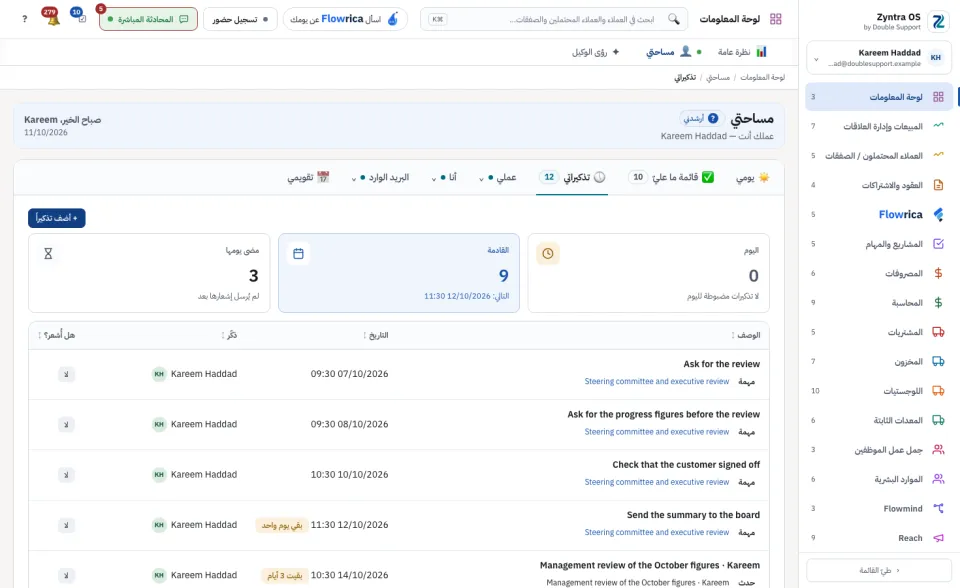Open المعدات الثابتة in the sidebar

[x=879, y=420]
